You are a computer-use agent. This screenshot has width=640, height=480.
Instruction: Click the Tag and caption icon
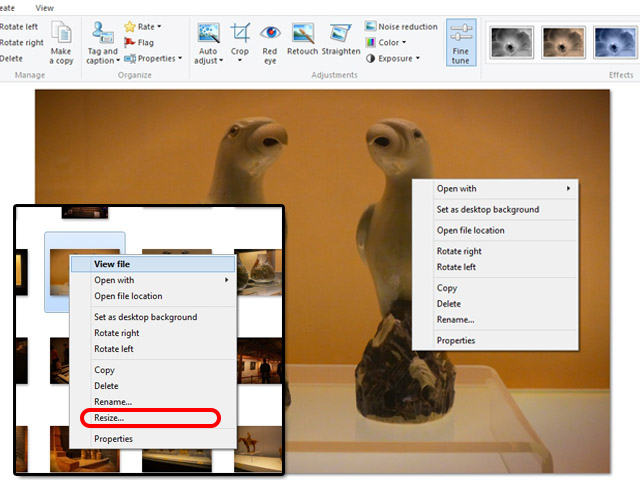coord(102,32)
